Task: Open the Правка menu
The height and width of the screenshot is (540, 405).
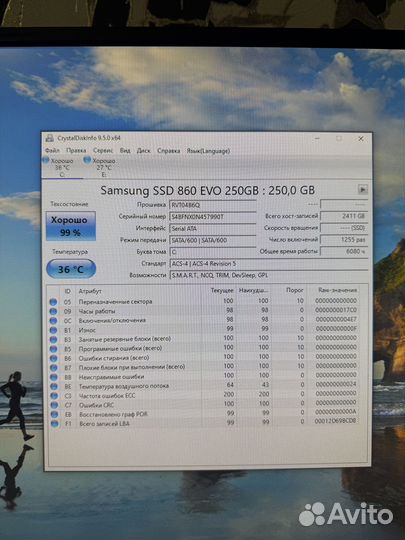Action: point(76,150)
